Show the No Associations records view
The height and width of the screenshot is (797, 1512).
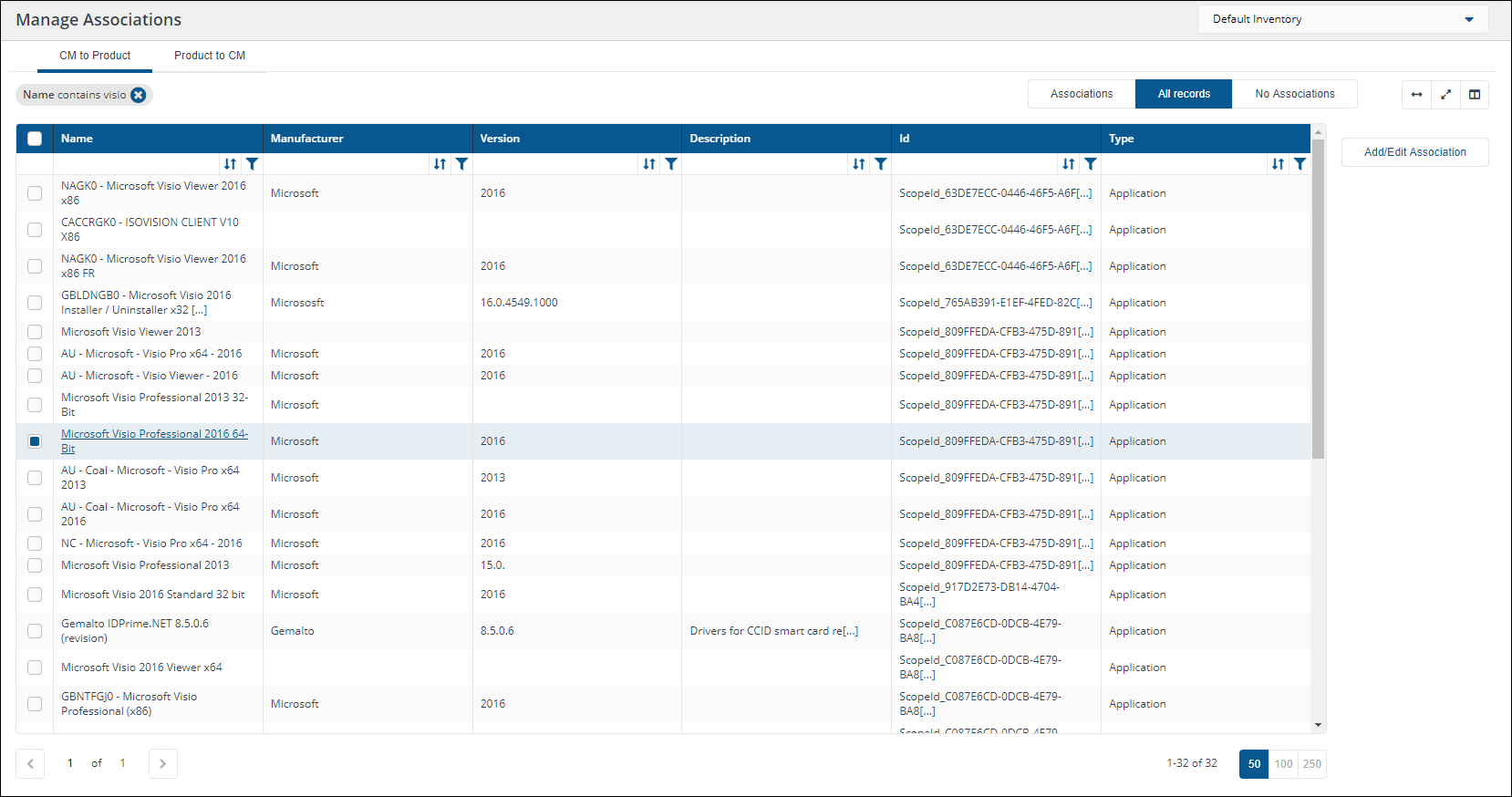click(1294, 94)
